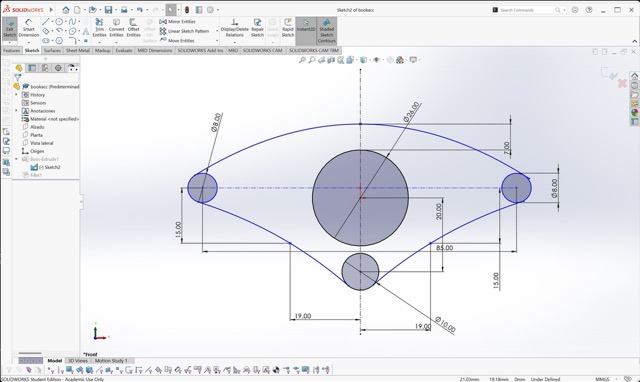Pick the Line sketch tool
The height and width of the screenshot is (382, 640).
click(x=46, y=22)
